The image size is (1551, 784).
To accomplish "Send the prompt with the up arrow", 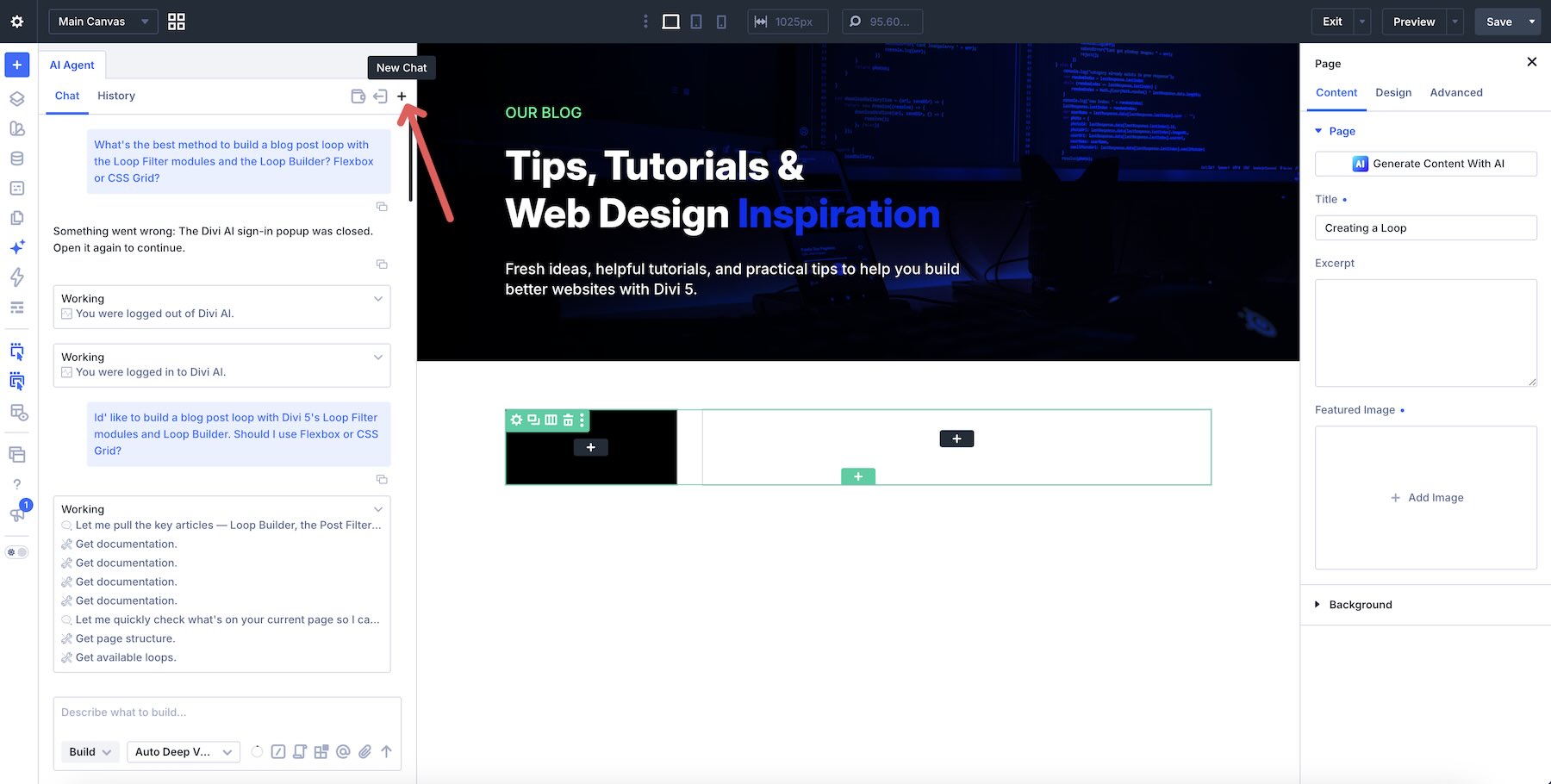I will pos(386,751).
